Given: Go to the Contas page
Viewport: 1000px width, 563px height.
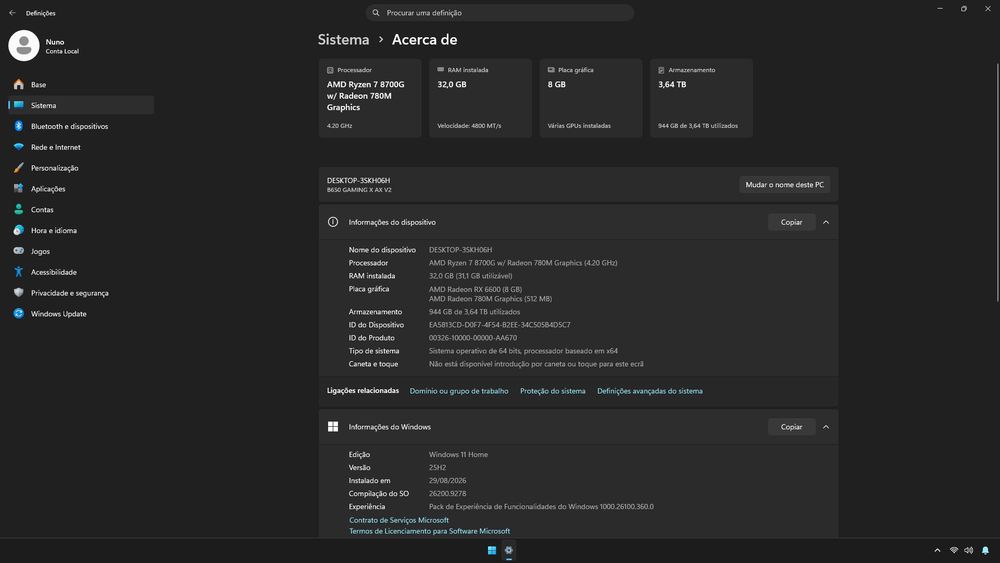Looking at the screenshot, I should [x=81, y=209].
